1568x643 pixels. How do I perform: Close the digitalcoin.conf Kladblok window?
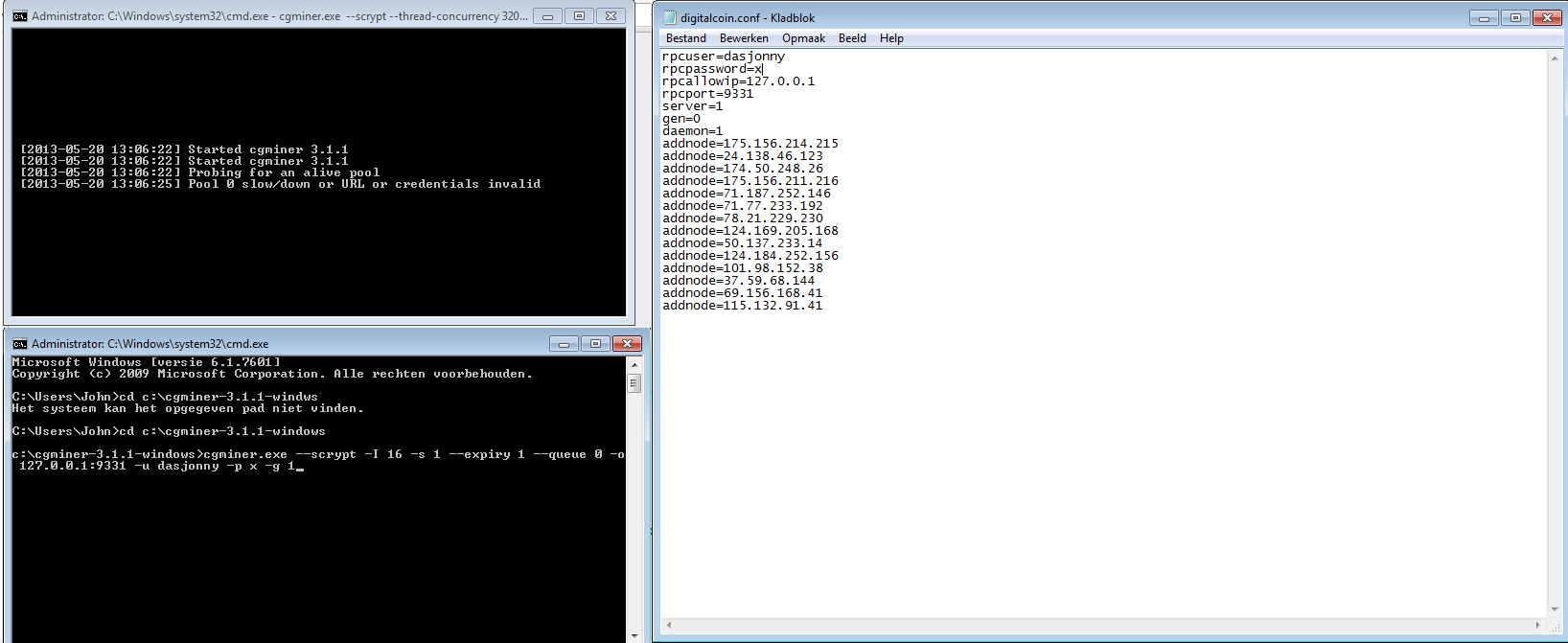pos(1547,17)
